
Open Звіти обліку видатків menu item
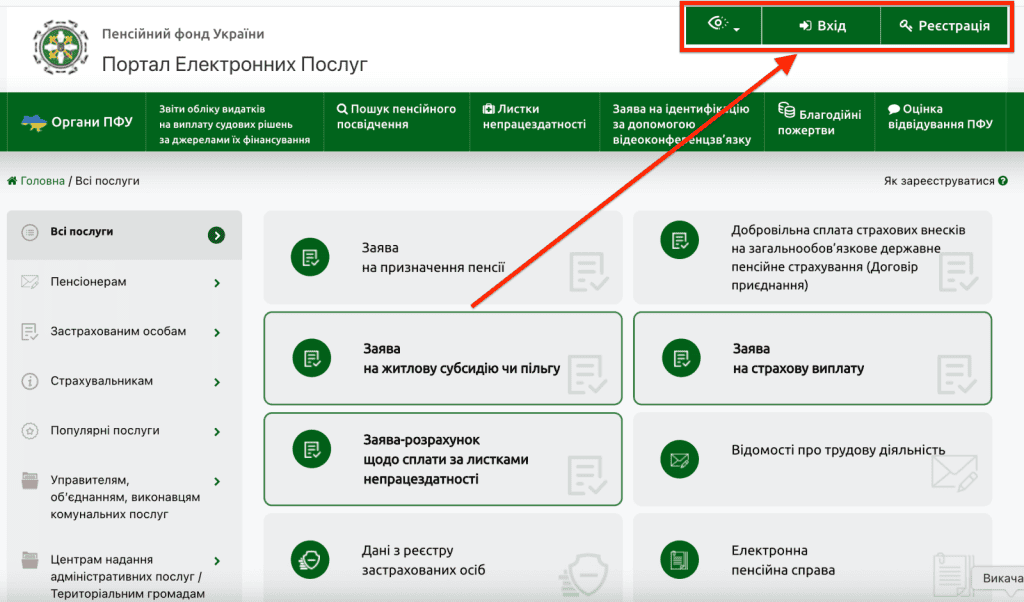(234, 124)
